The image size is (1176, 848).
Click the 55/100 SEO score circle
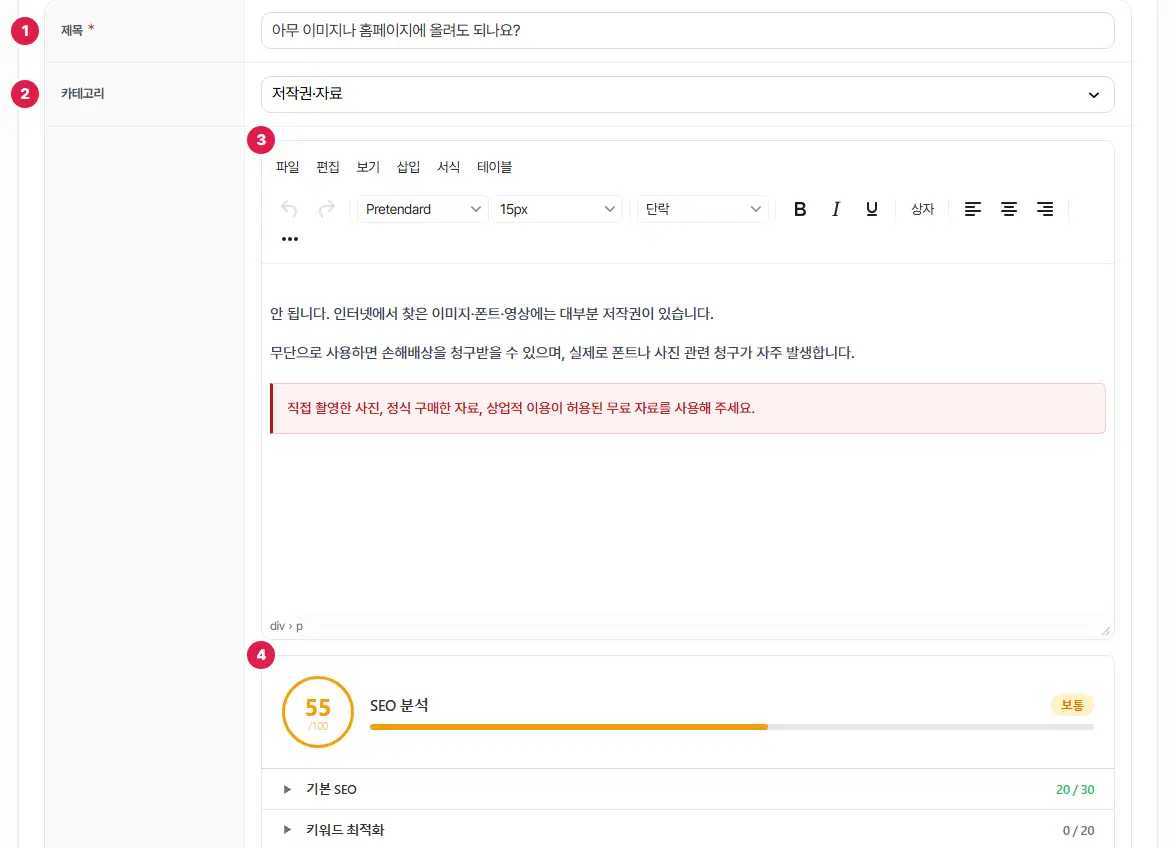(318, 712)
